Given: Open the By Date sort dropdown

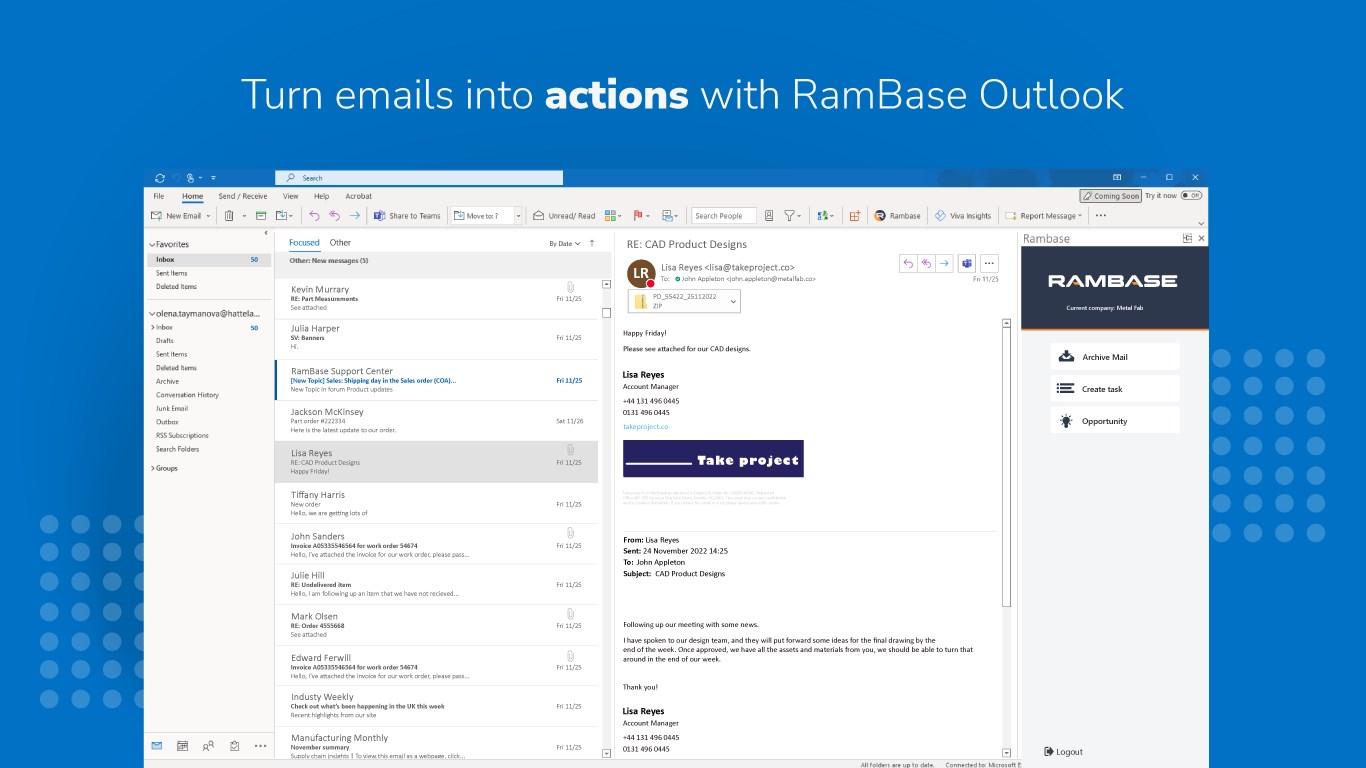Looking at the screenshot, I should point(565,243).
